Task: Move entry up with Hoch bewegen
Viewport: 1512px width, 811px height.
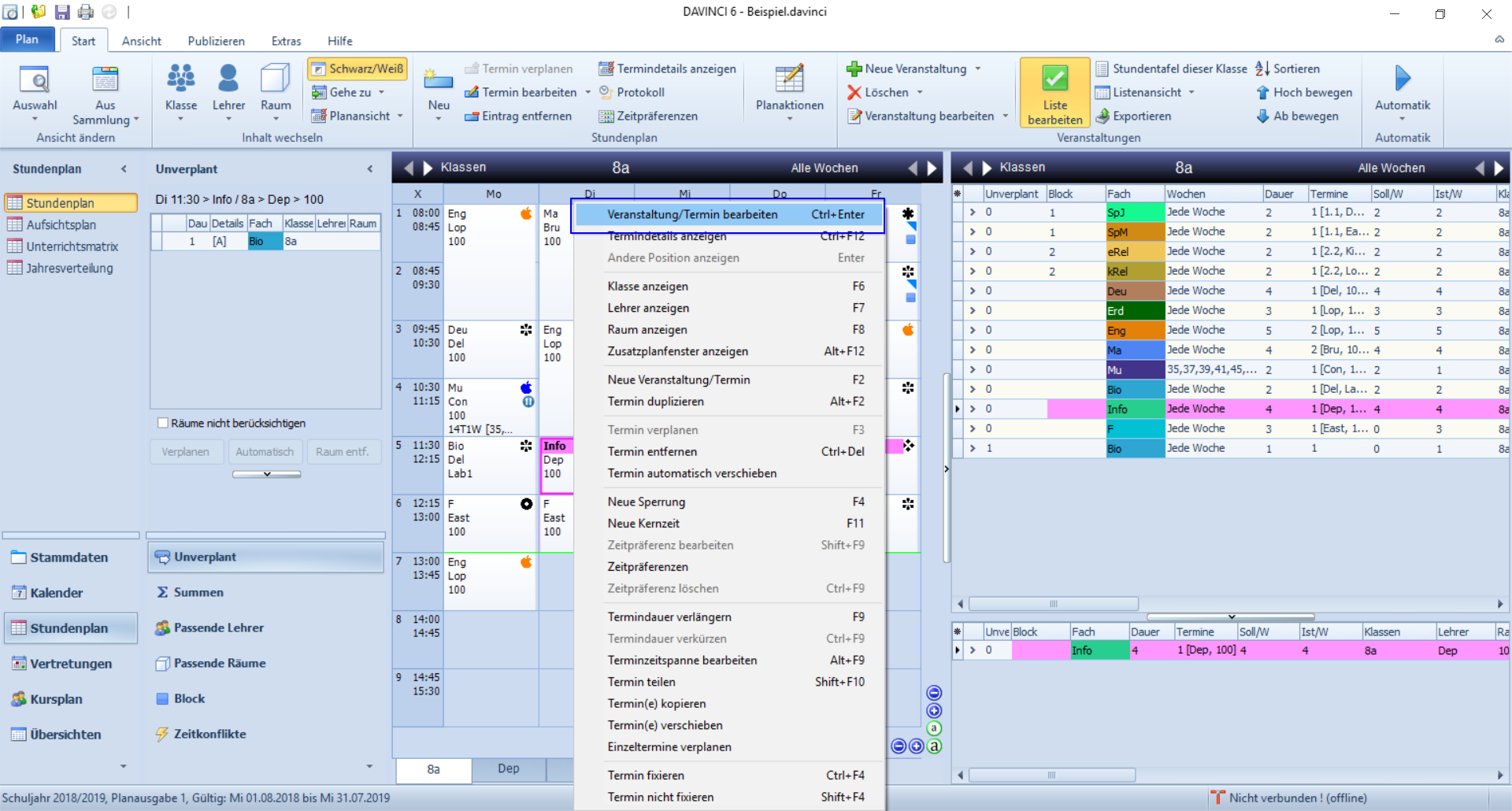Action: (x=1304, y=92)
